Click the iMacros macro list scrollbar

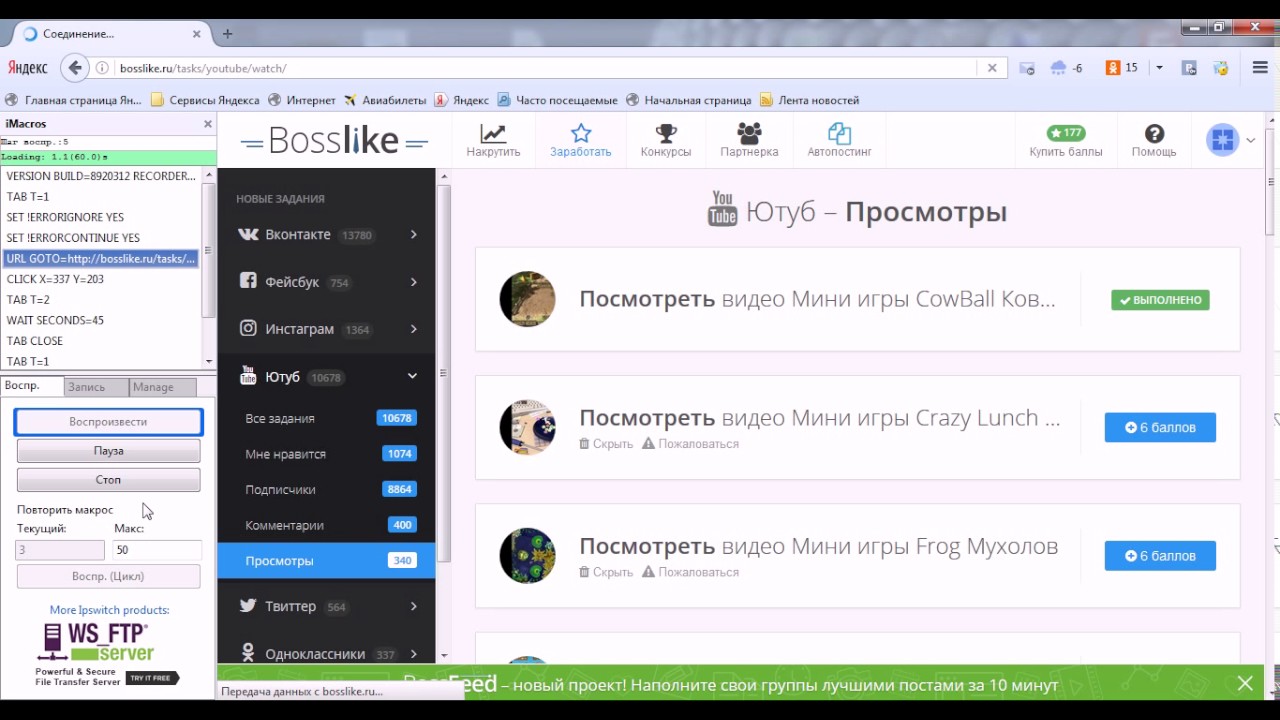coord(209,268)
